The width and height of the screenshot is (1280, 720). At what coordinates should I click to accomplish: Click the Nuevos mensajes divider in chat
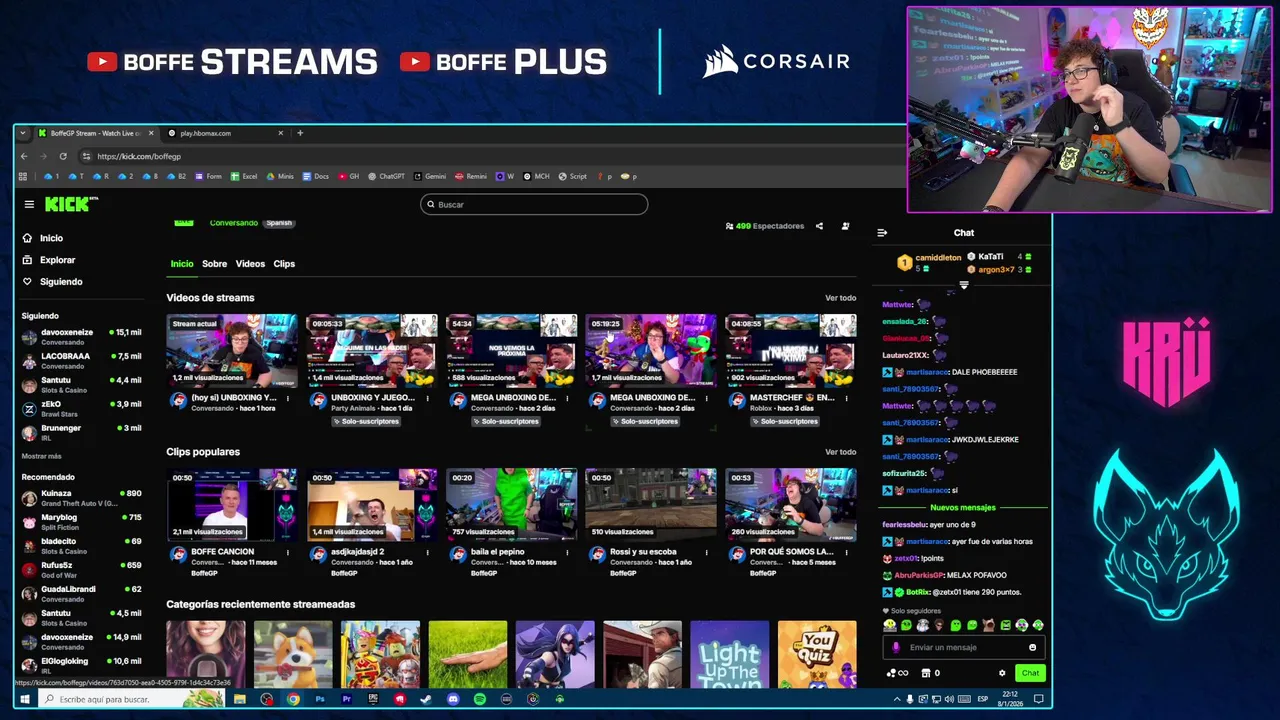tap(963, 508)
